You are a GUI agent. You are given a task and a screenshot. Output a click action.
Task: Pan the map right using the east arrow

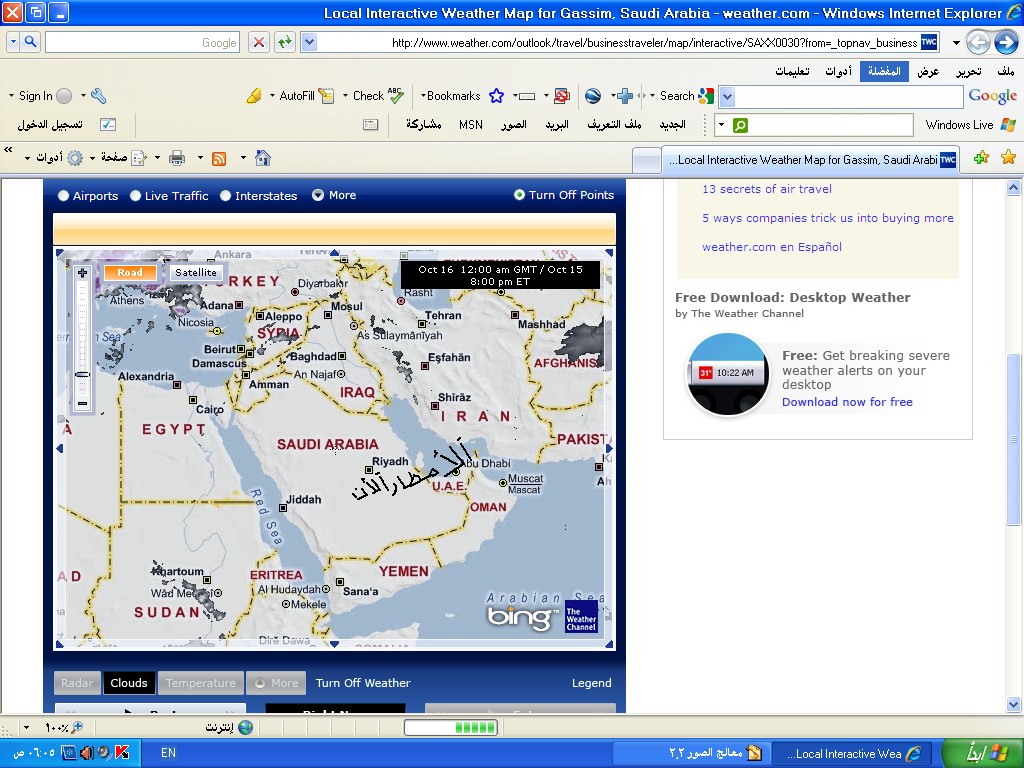609,449
